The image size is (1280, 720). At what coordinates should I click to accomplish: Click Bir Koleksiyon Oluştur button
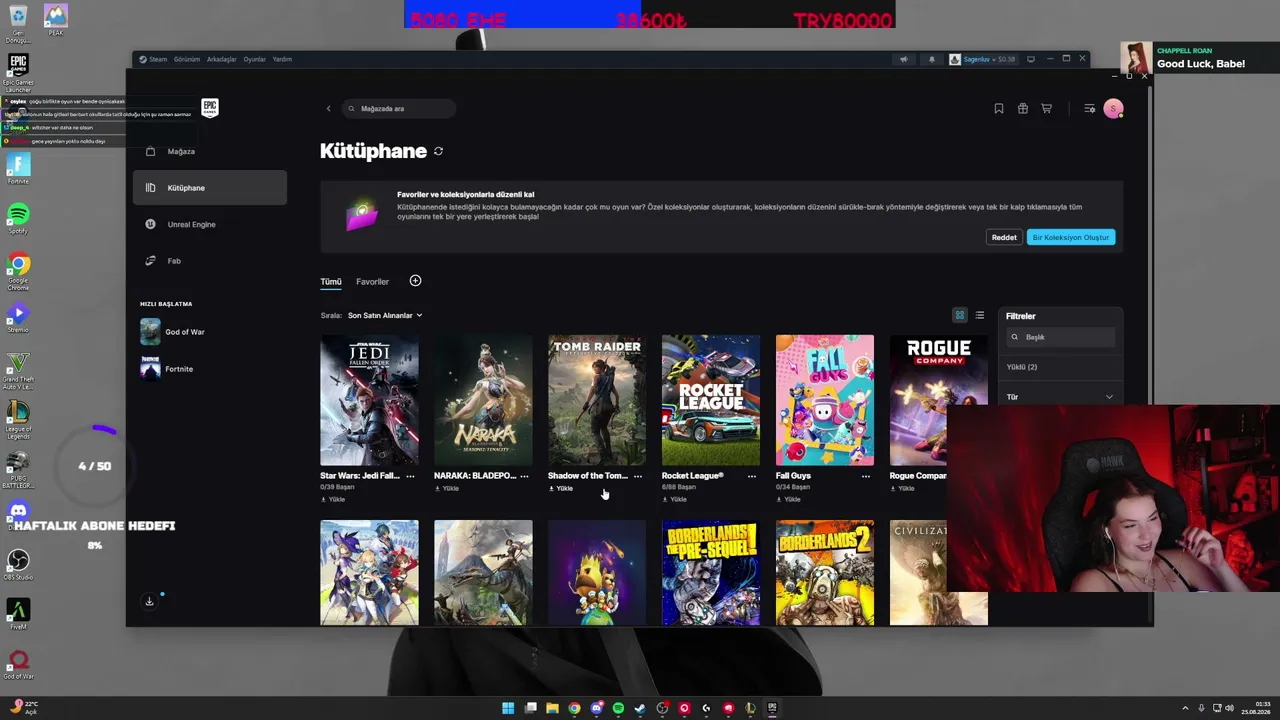coord(1071,237)
